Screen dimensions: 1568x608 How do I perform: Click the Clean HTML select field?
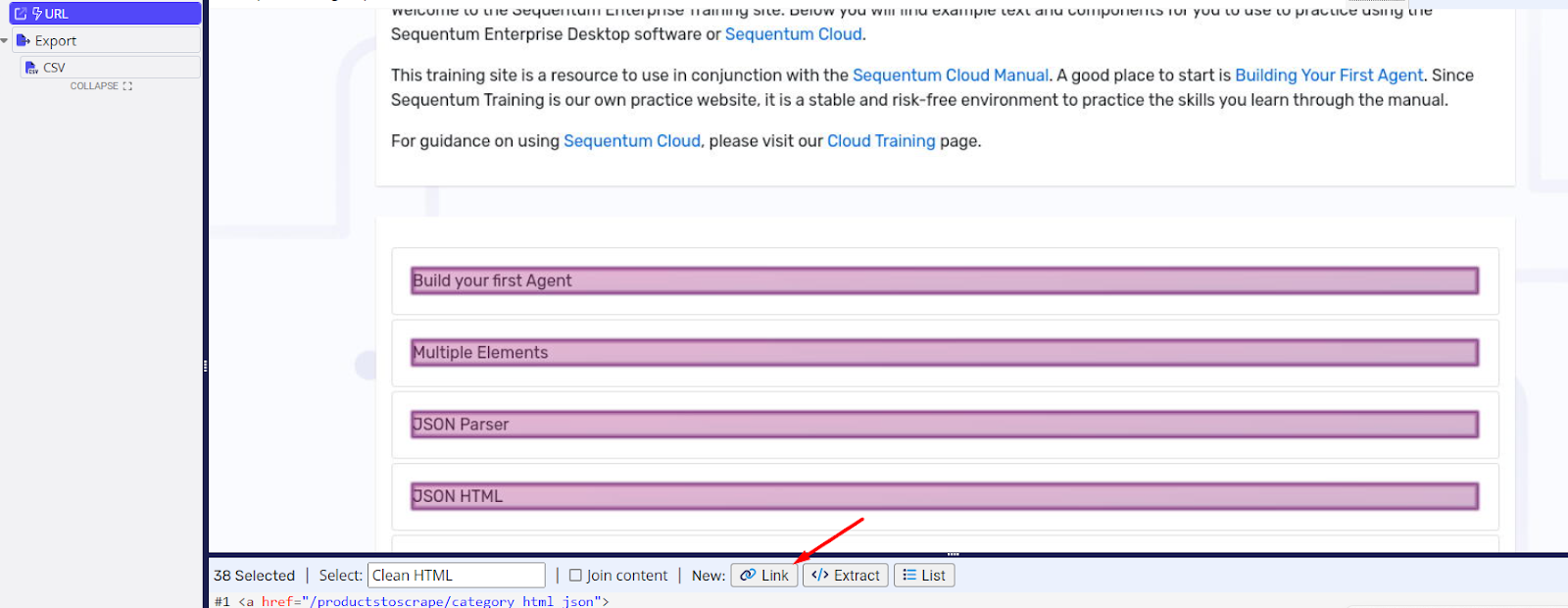[457, 576]
